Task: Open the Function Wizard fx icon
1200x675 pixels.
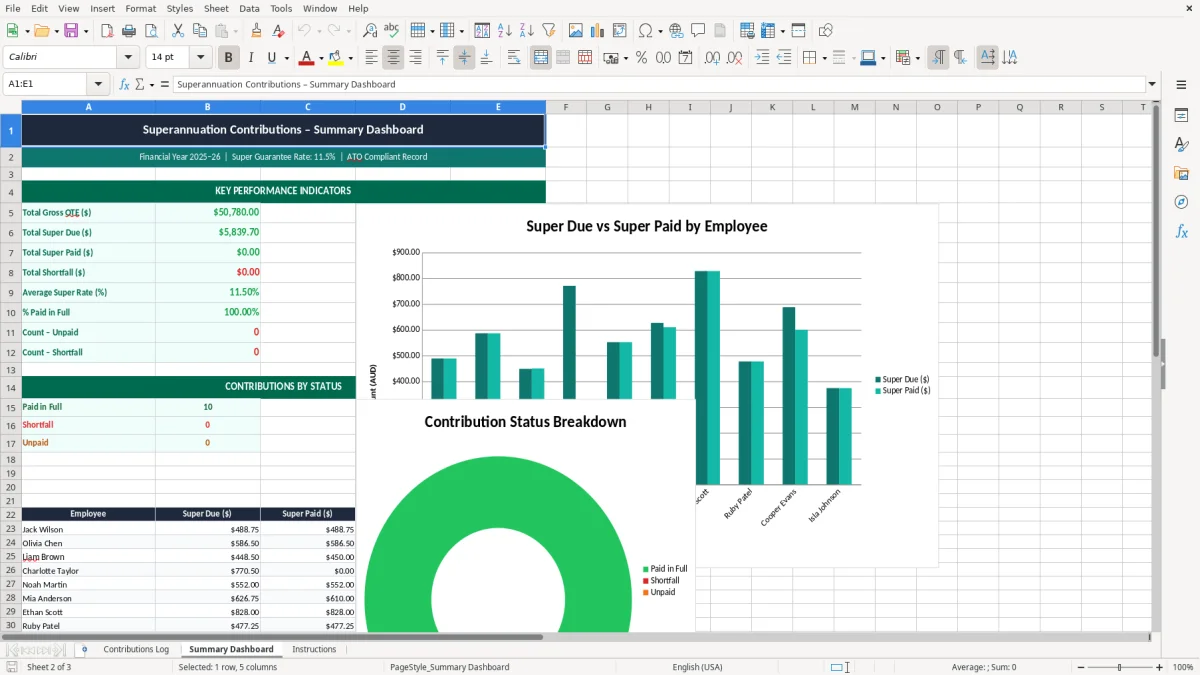Action: [124, 85]
